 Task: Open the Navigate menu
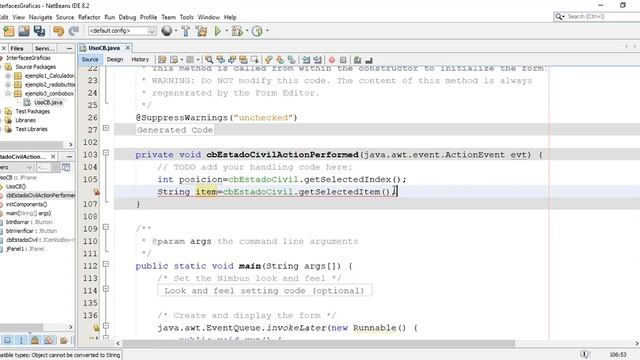(x=40, y=17)
